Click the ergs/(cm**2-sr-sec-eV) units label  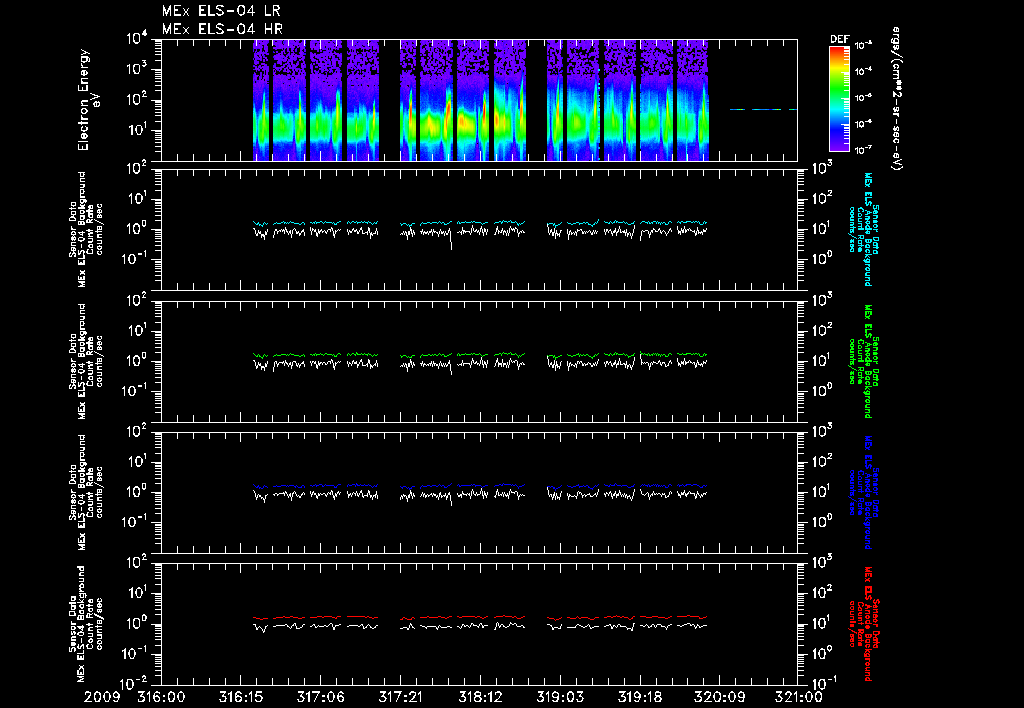896,99
